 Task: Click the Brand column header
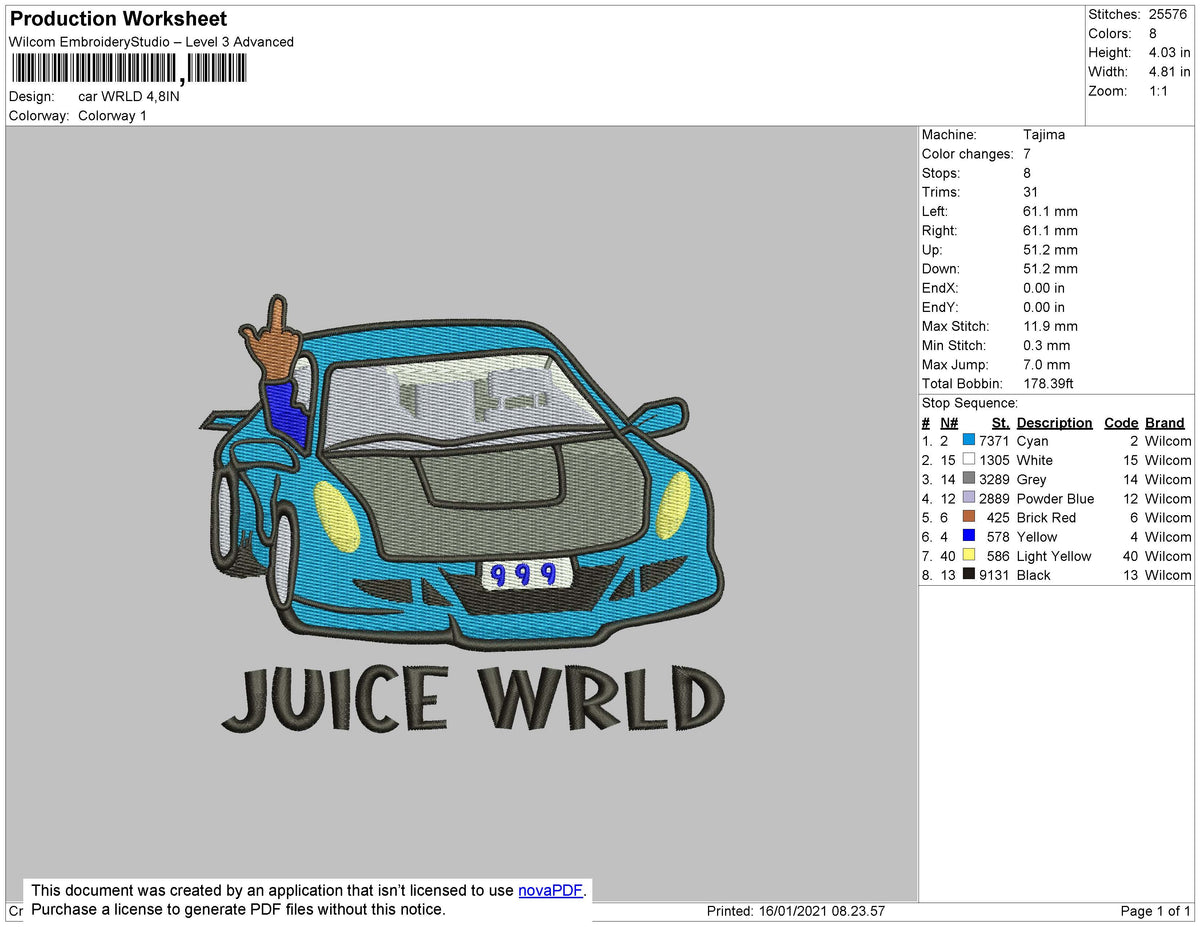1164,422
